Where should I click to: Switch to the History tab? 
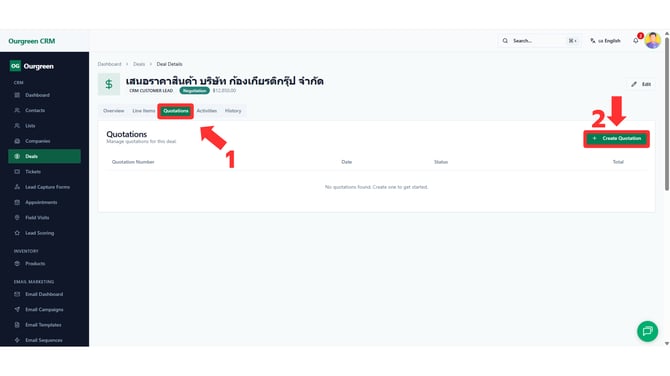pyautogui.click(x=233, y=111)
